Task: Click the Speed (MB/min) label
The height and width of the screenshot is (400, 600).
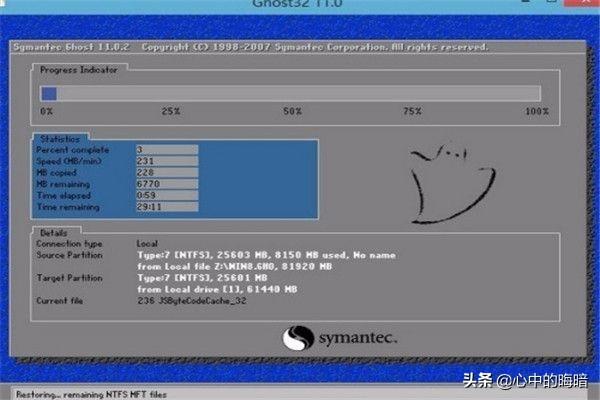Action: 69,161
